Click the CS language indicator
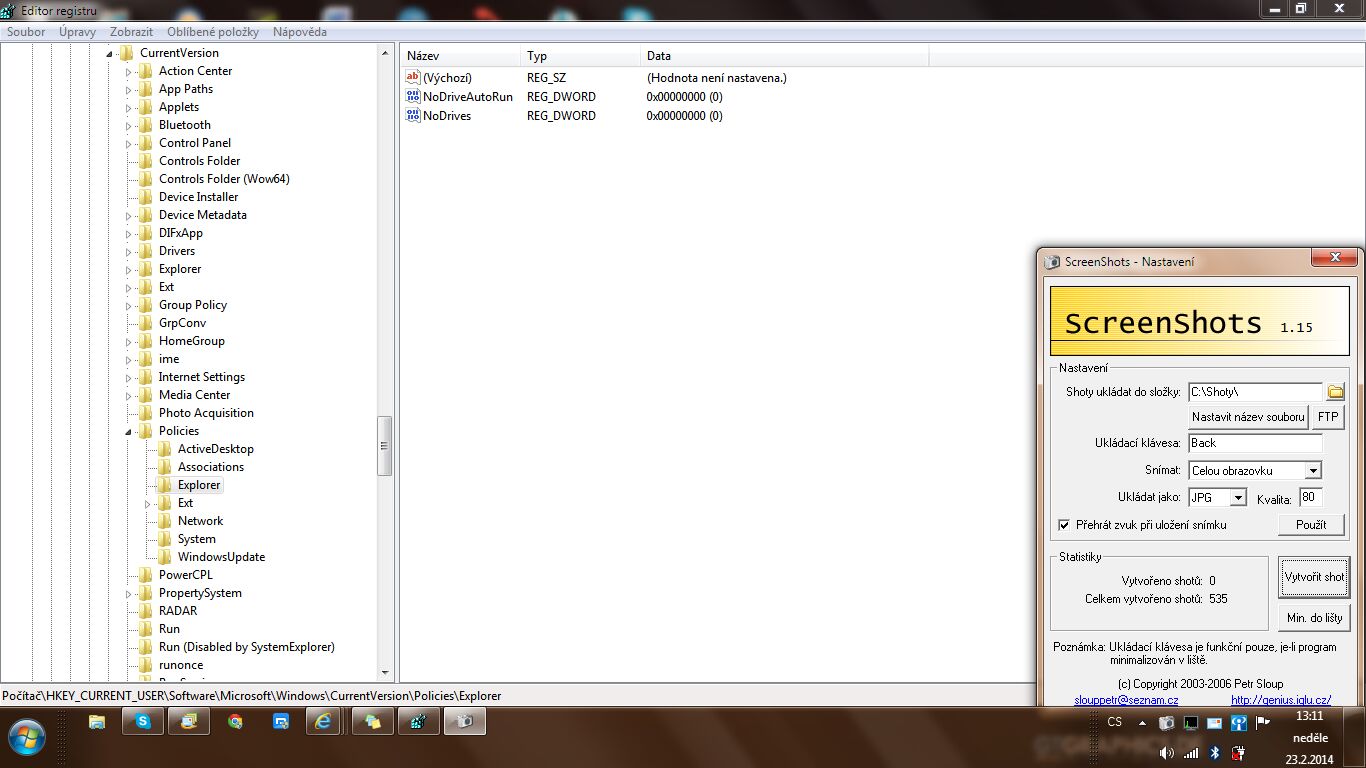1366x768 pixels. pos(1115,722)
